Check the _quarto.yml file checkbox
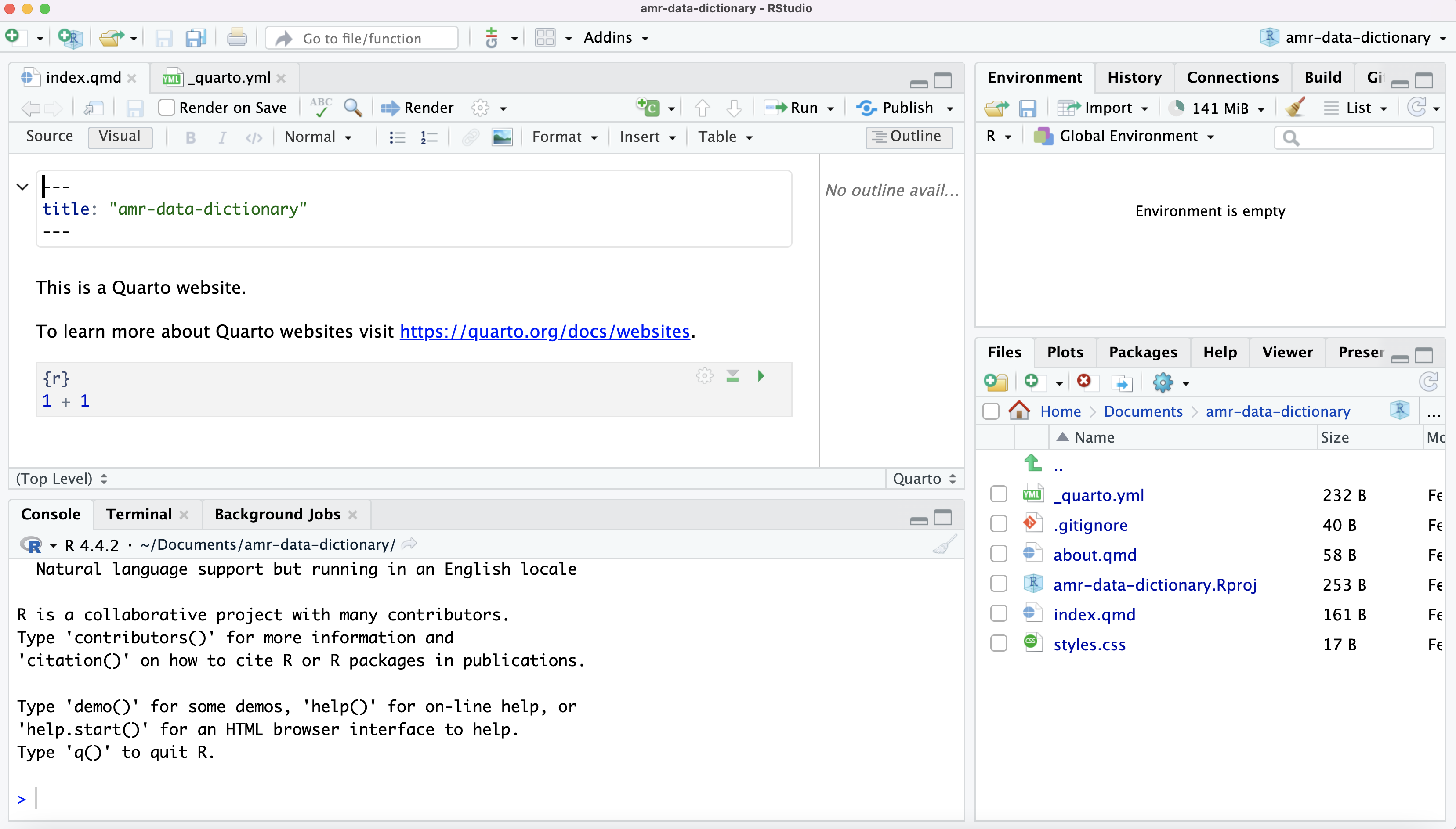This screenshot has width=1456, height=829. click(x=999, y=494)
